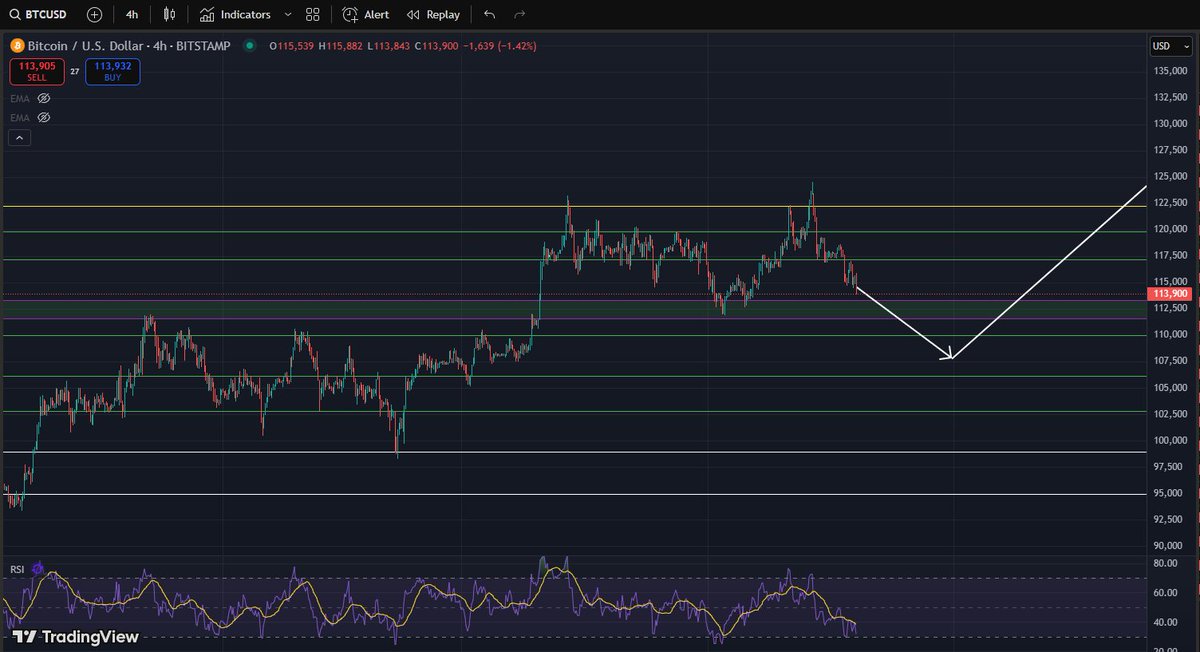The image size is (1200, 652).
Task: Collapse the chart legend with the arrow
Action: [x=19, y=137]
